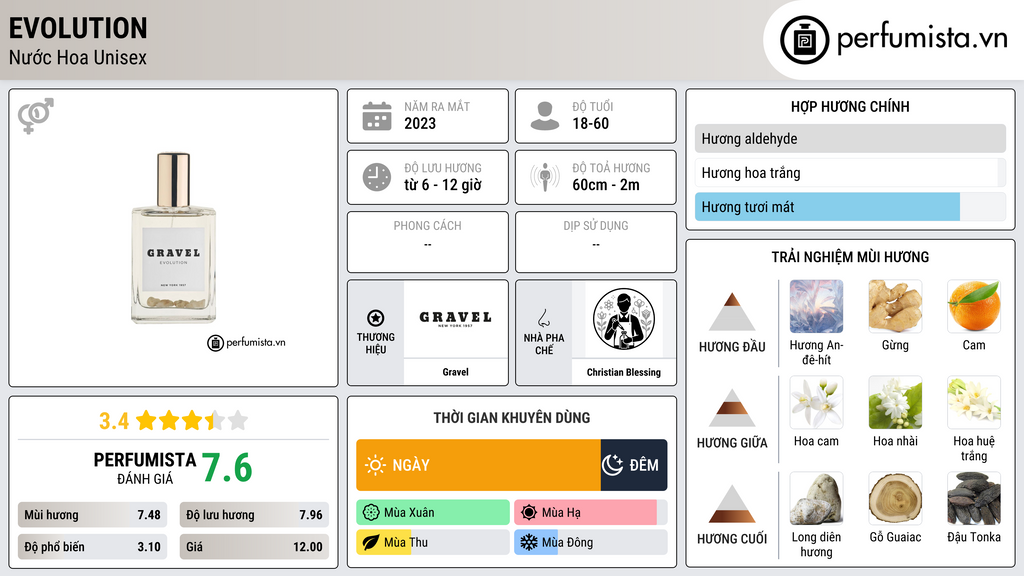The height and width of the screenshot is (576, 1024).
Task: Click the green 7.6 Perfumista score
Action: [x=227, y=468]
